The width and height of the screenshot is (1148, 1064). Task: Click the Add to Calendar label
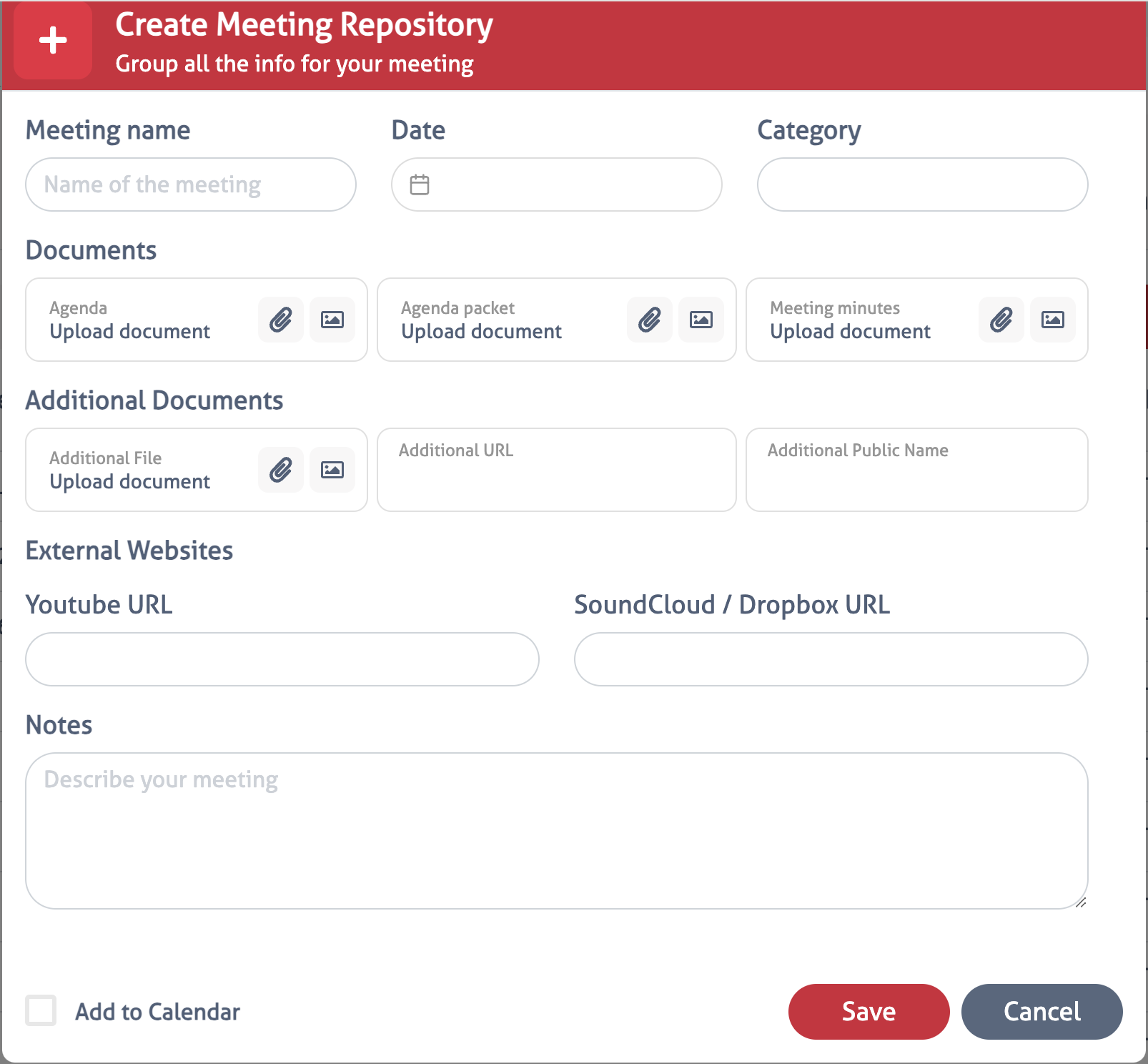point(157,1012)
